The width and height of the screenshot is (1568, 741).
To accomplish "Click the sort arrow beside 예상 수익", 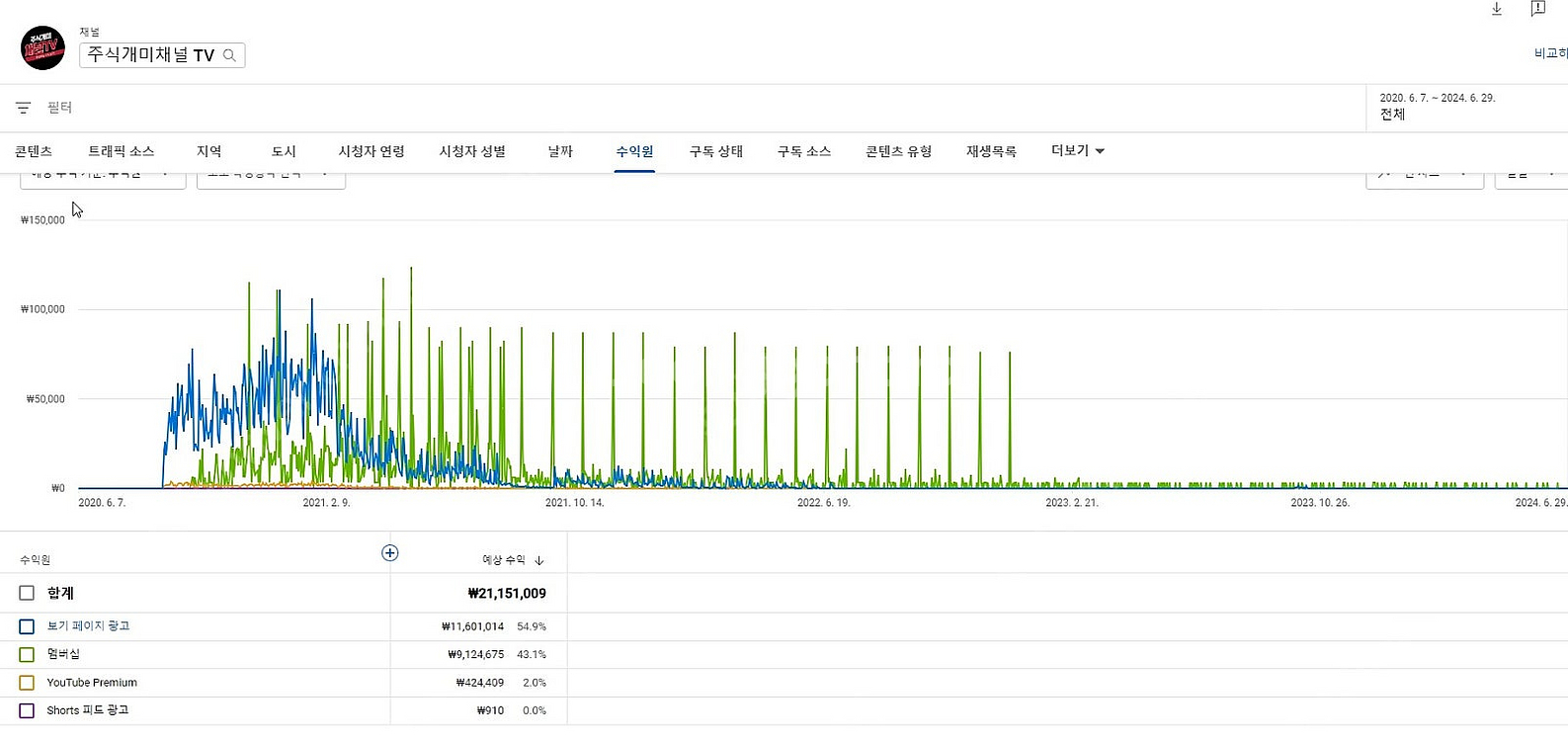I will (x=539, y=560).
